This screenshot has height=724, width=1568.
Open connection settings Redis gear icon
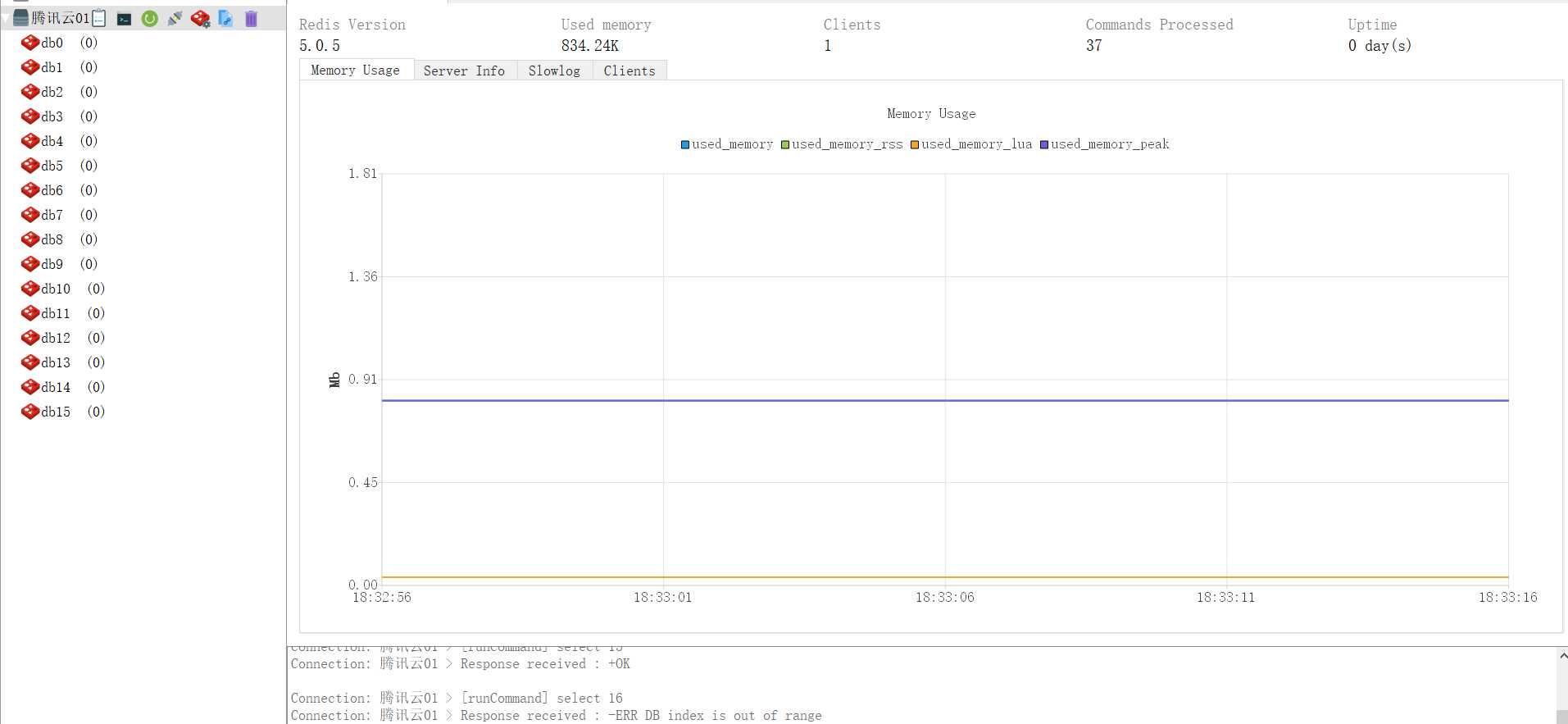[x=200, y=18]
